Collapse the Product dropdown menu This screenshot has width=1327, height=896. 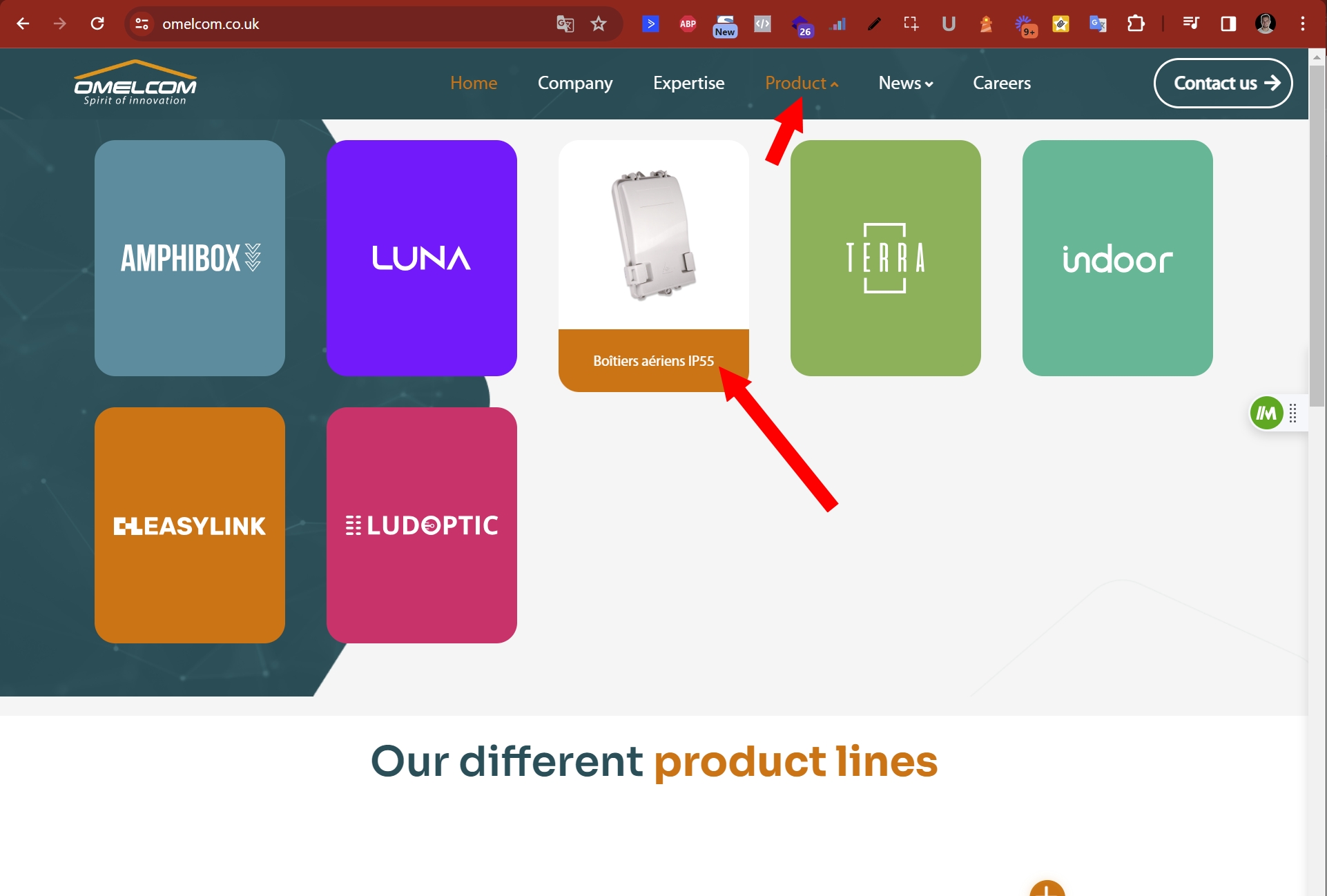coord(802,83)
